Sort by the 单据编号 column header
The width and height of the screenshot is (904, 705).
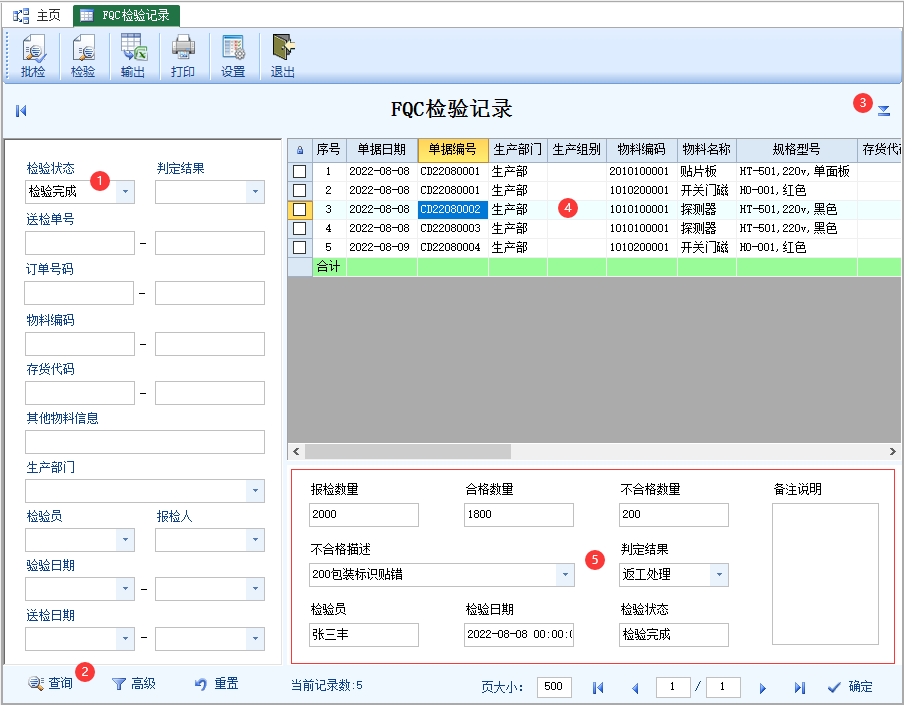453,150
